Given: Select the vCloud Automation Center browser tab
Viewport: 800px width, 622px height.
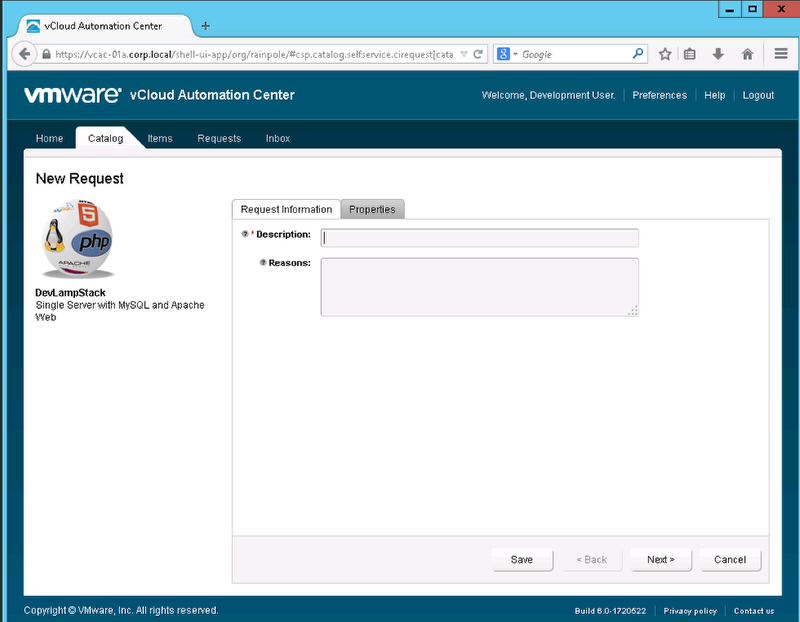Looking at the screenshot, I should point(105,26).
